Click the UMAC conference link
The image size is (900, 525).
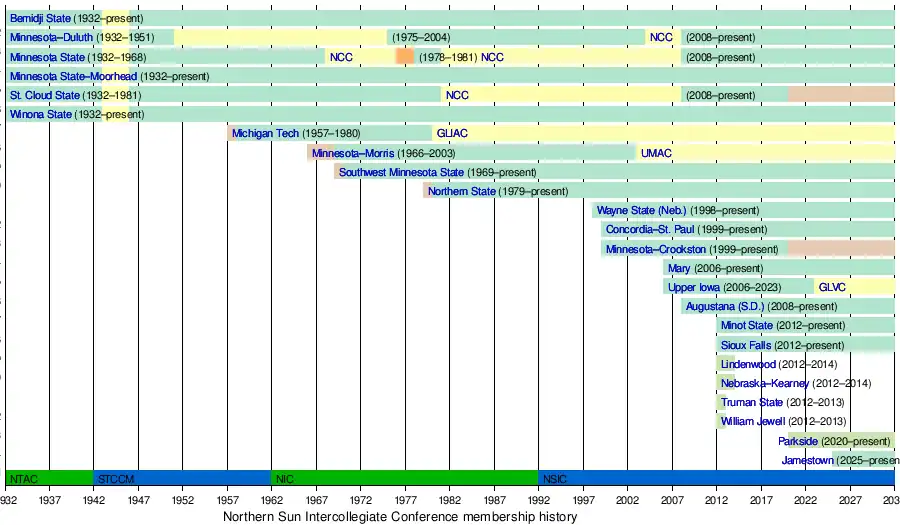tap(656, 153)
